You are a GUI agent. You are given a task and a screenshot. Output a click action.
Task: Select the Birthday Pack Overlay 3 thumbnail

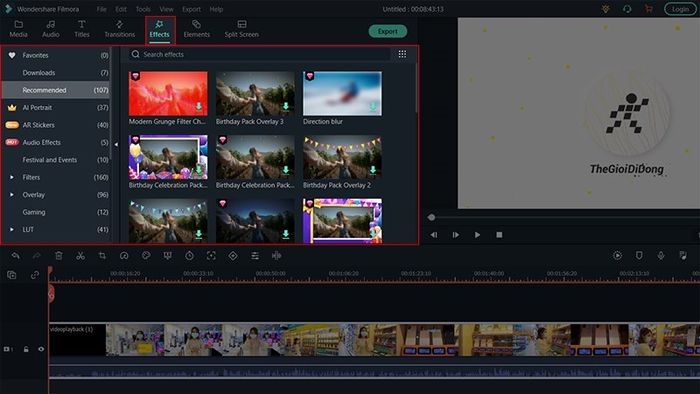[x=255, y=93]
